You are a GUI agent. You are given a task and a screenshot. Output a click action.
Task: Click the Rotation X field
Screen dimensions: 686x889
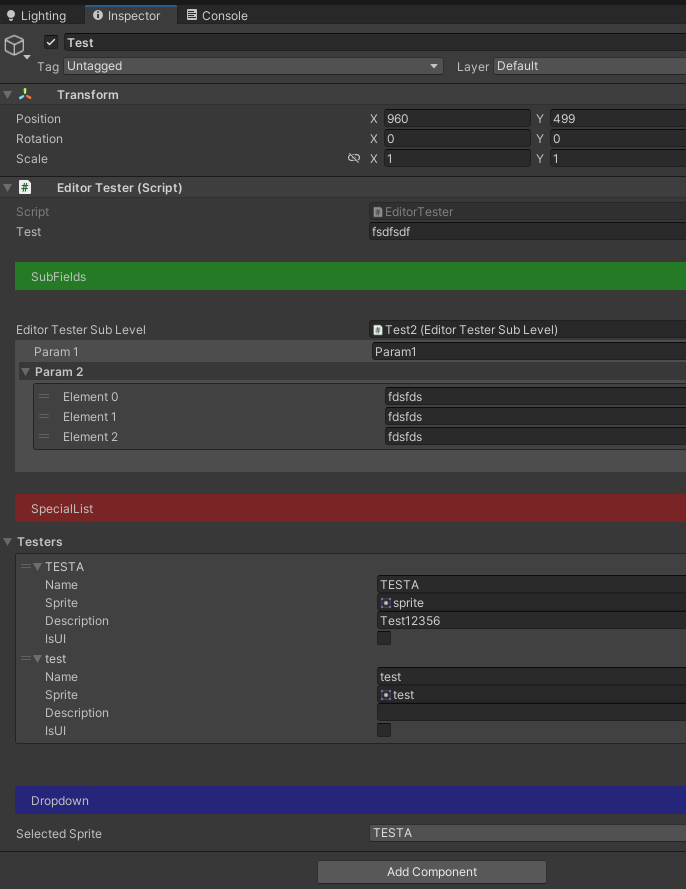pyautogui.click(x=457, y=138)
